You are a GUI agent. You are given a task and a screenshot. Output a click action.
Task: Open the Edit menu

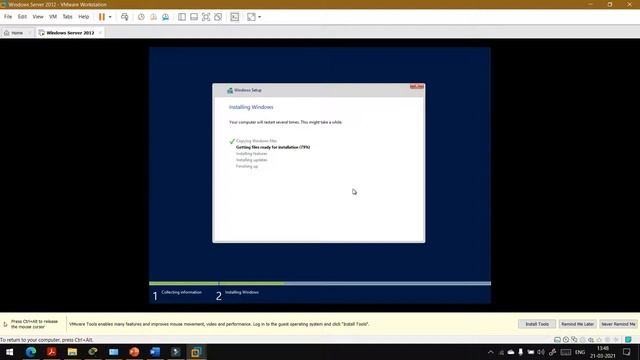[22, 17]
